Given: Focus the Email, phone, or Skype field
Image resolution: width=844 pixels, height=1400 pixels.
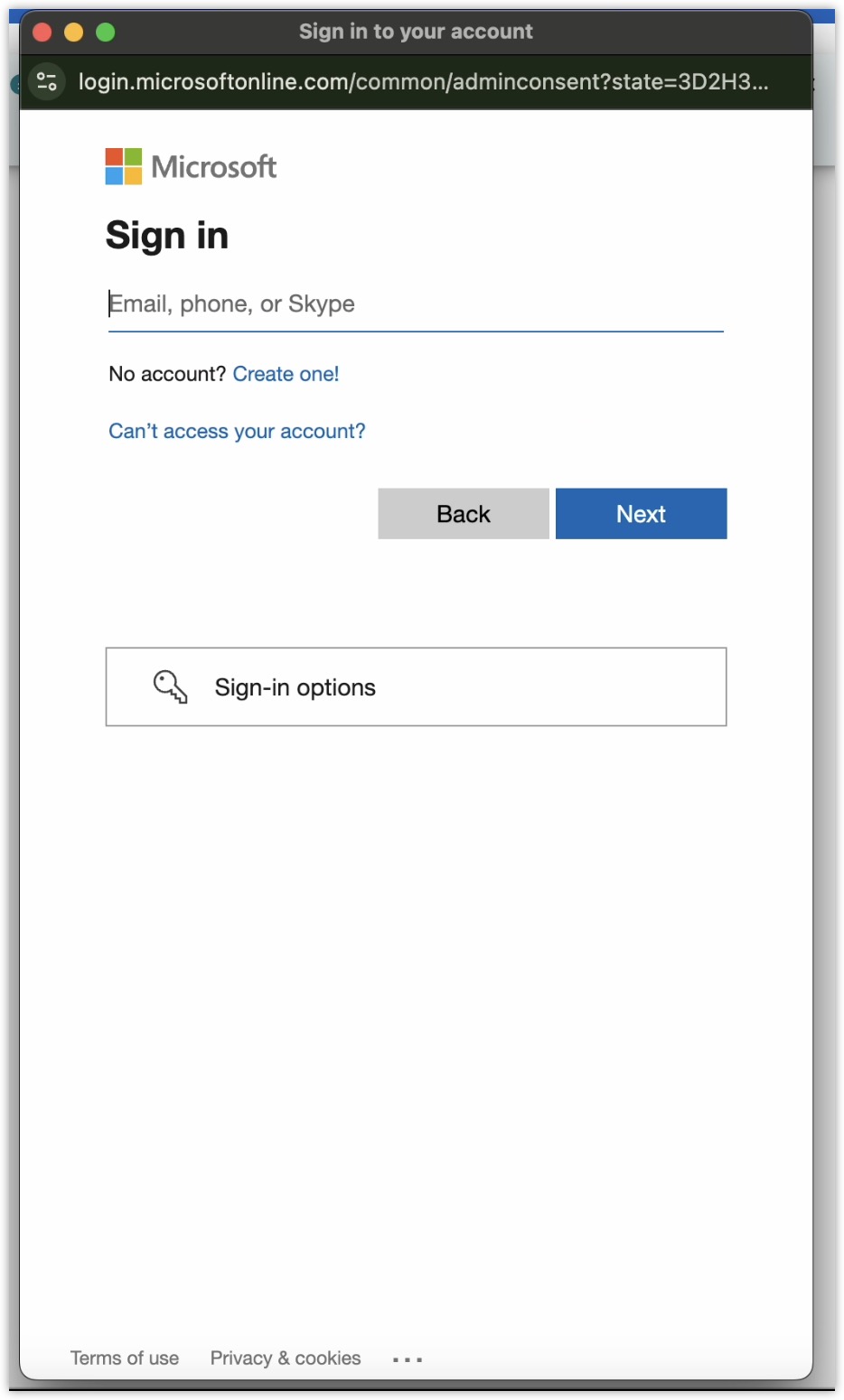Looking at the screenshot, I should tap(416, 303).
